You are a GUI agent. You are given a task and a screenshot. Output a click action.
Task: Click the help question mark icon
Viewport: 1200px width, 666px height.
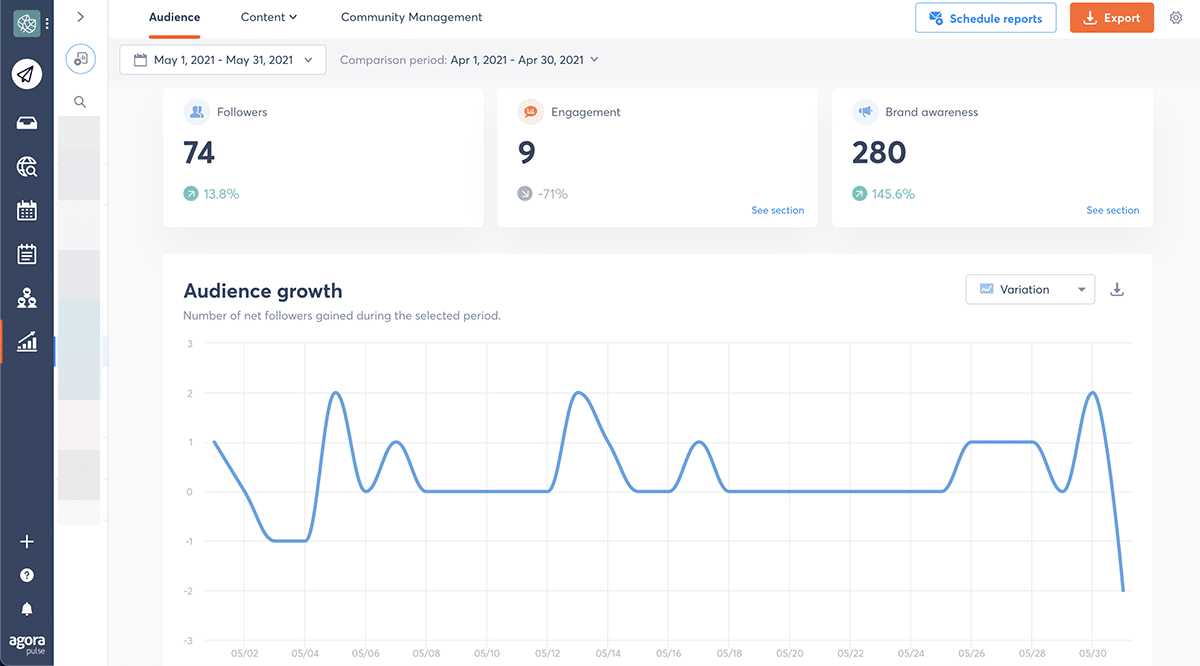27,575
